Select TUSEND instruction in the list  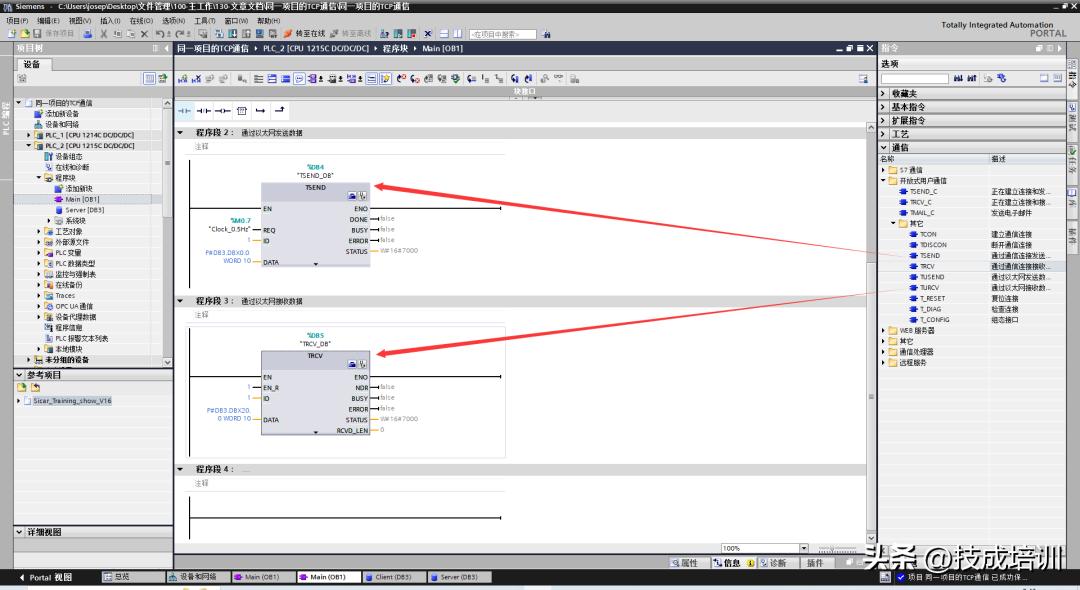click(x=932, y=277)
